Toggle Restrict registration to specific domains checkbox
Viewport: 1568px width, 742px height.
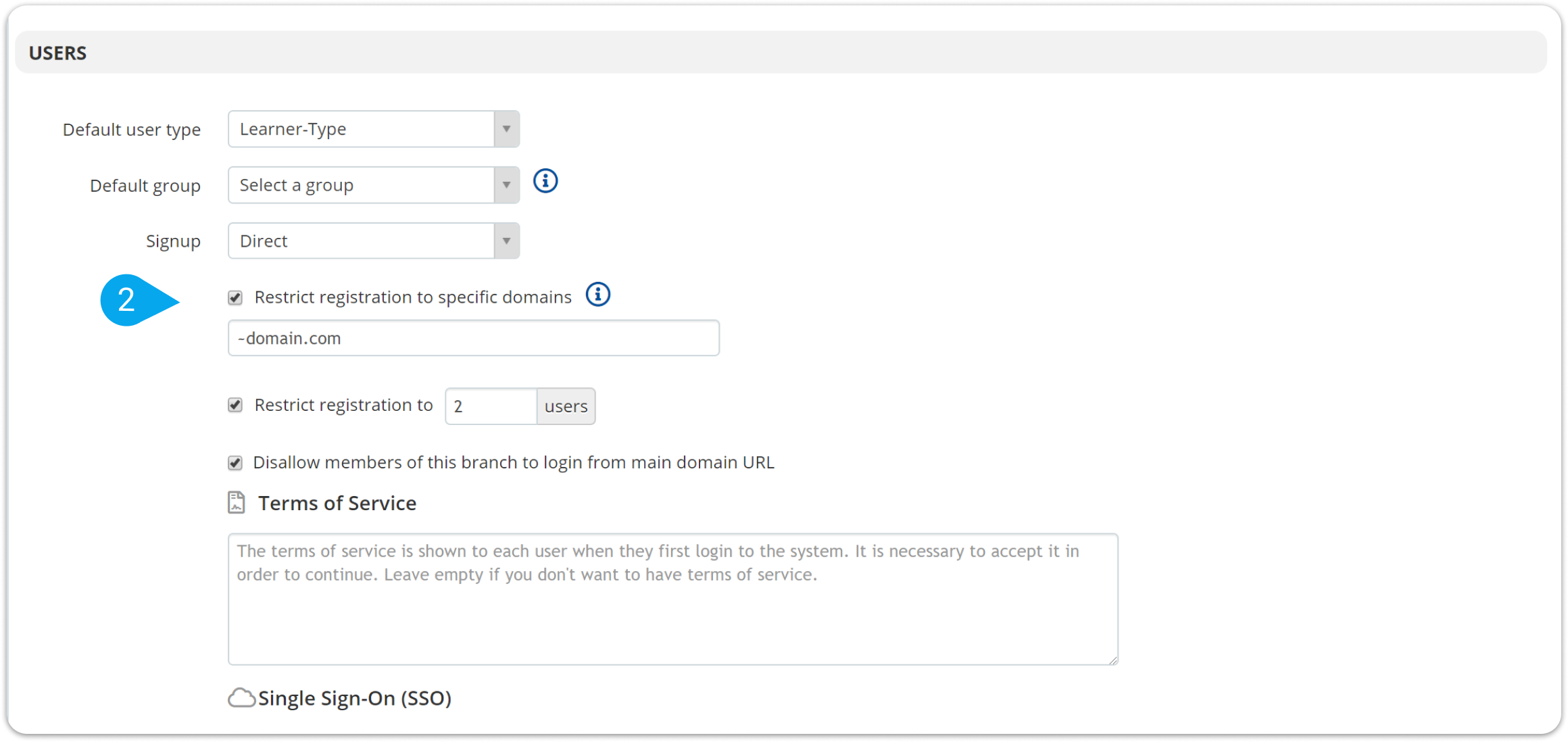coord(235,297)
